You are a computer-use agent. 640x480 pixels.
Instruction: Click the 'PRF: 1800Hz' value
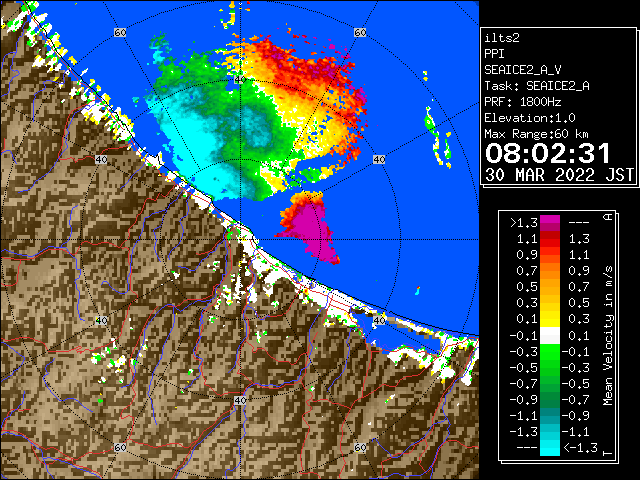(x=523, y=102)
